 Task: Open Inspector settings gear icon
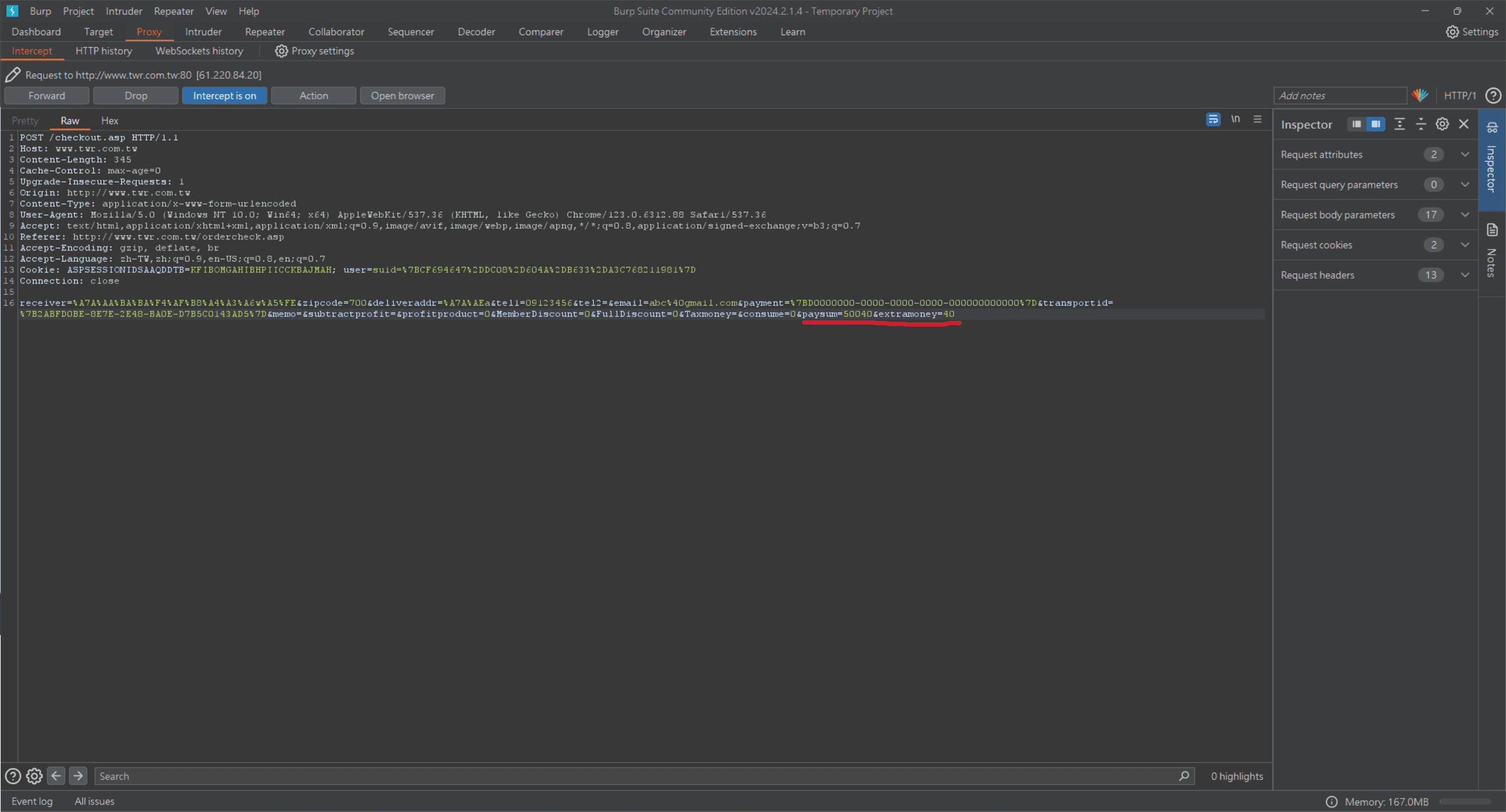click(x=1442, y=124)
